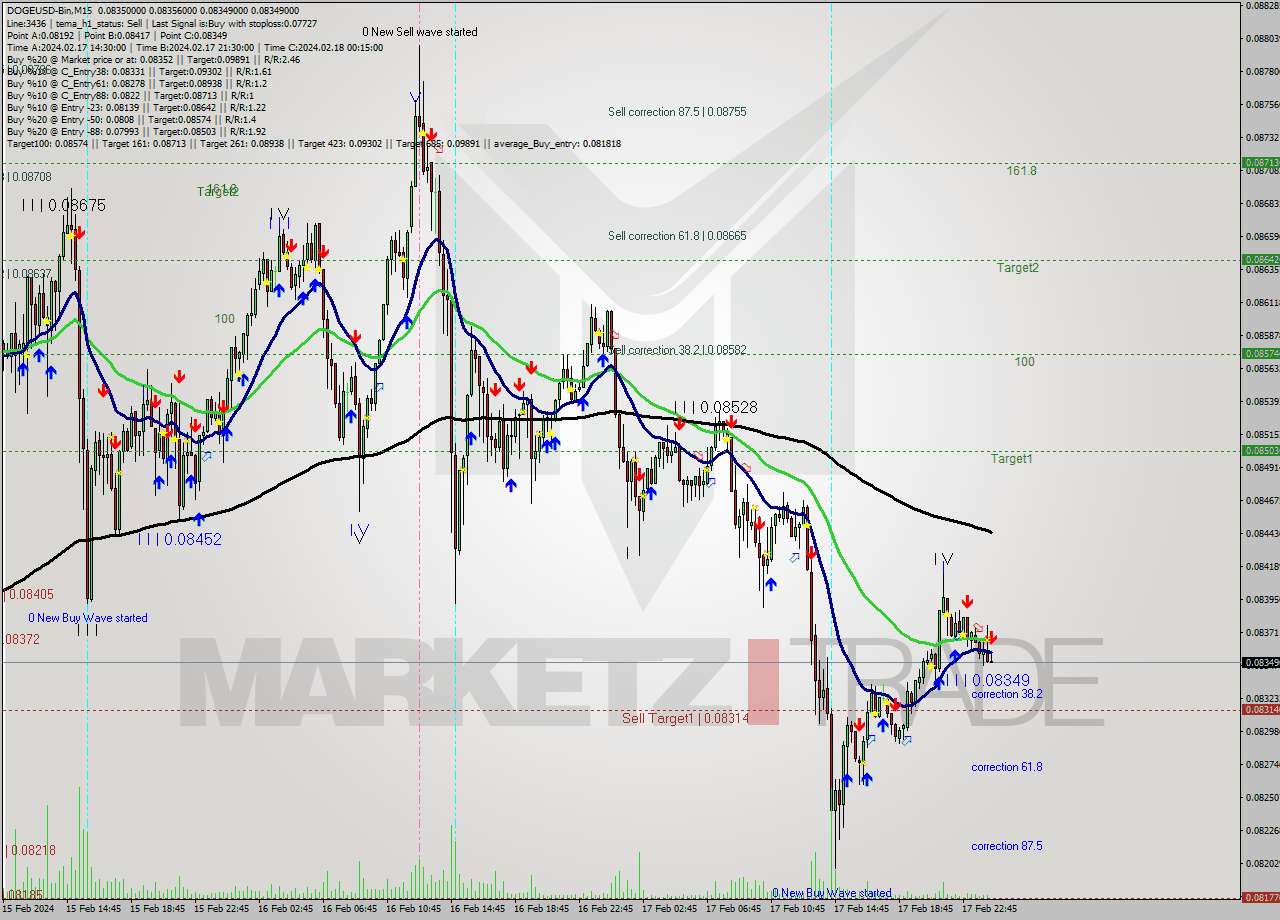
Task: Click the 'Time A:2024.02.17 14:30:00' line
Action: point(66,47)
